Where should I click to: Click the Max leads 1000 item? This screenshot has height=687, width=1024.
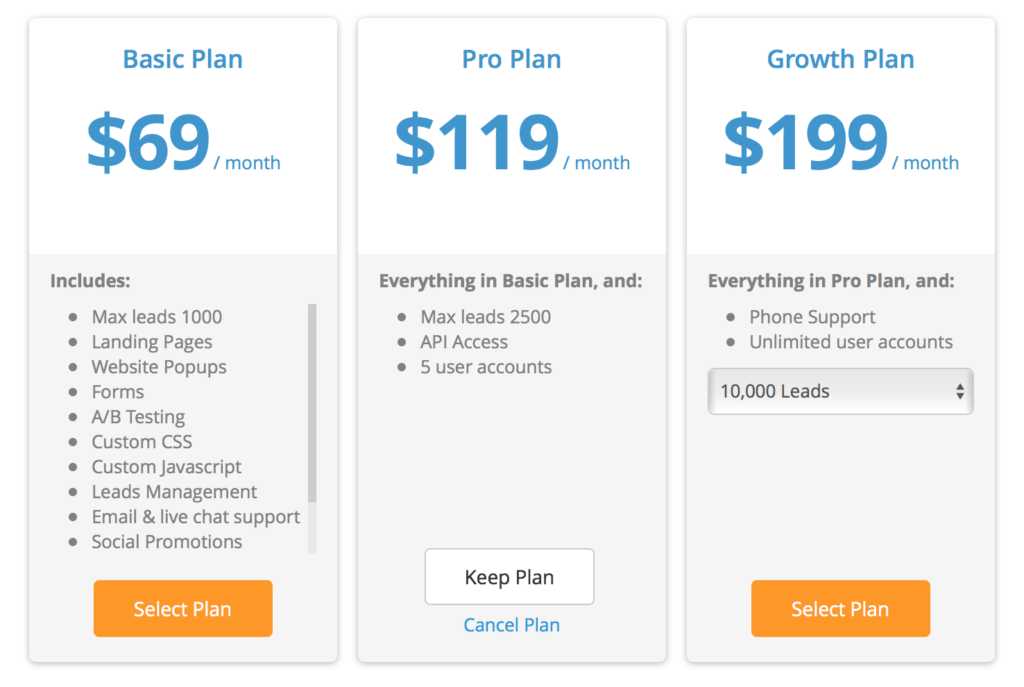pos(157,317)
